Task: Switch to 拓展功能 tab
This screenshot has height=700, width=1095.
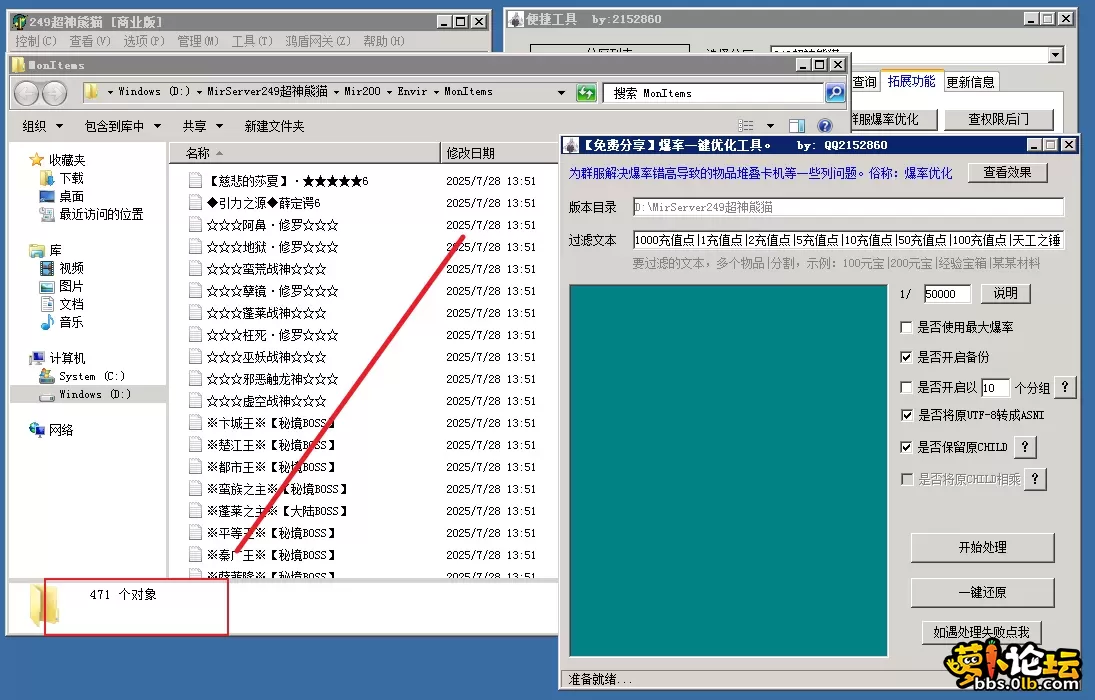Action: (x=911, y=81)
